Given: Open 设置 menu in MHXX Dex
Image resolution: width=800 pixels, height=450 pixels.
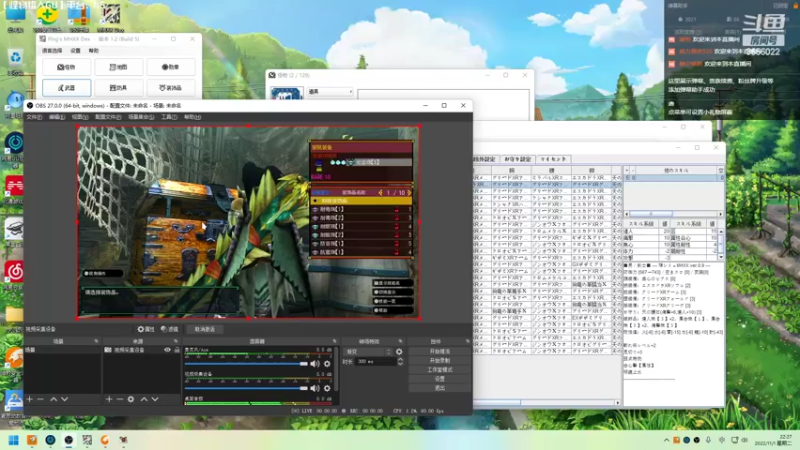Looking at the screenshot, I should [76, 51].
